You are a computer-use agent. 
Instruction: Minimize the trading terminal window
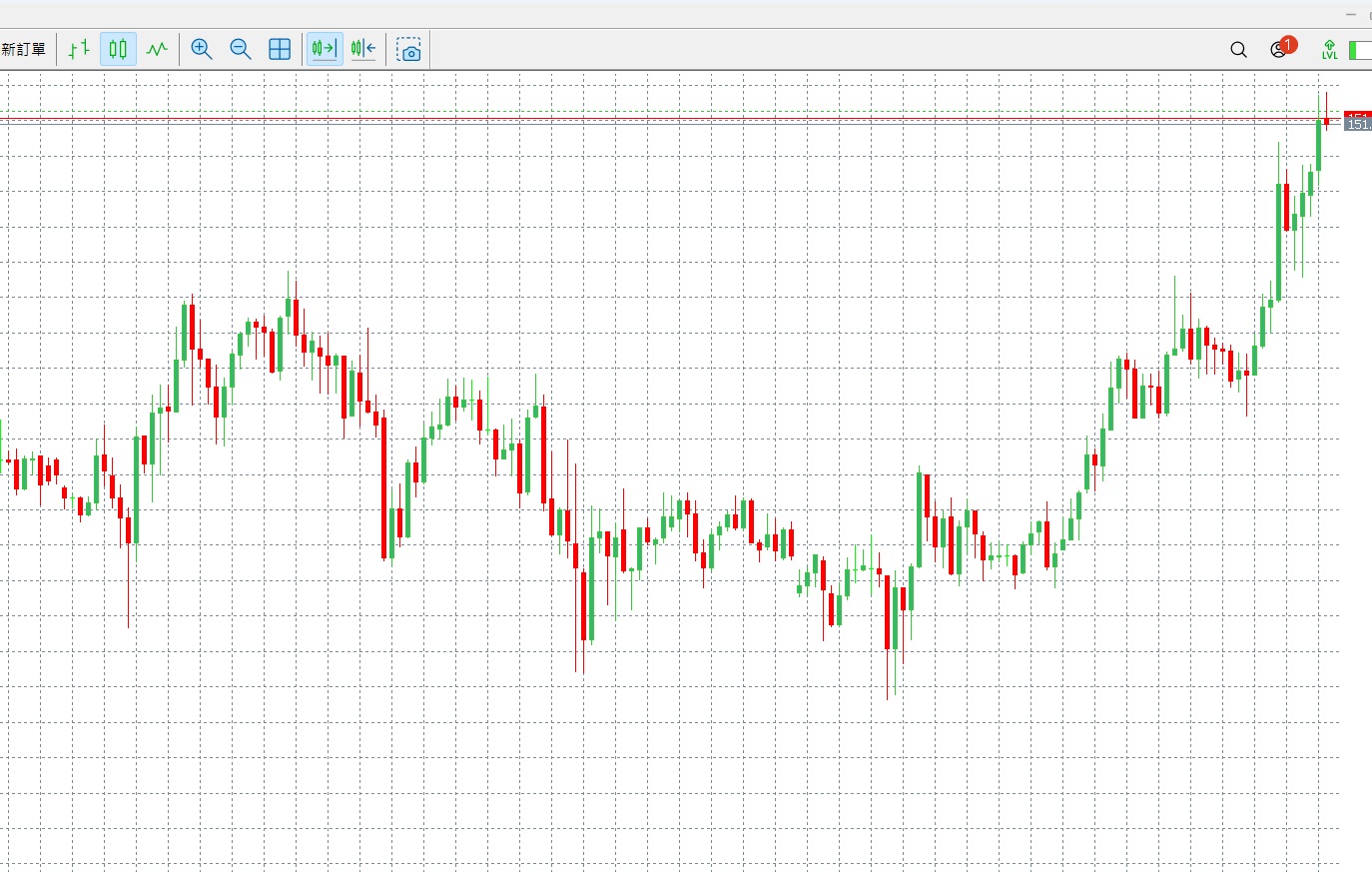click(1351, 14)
